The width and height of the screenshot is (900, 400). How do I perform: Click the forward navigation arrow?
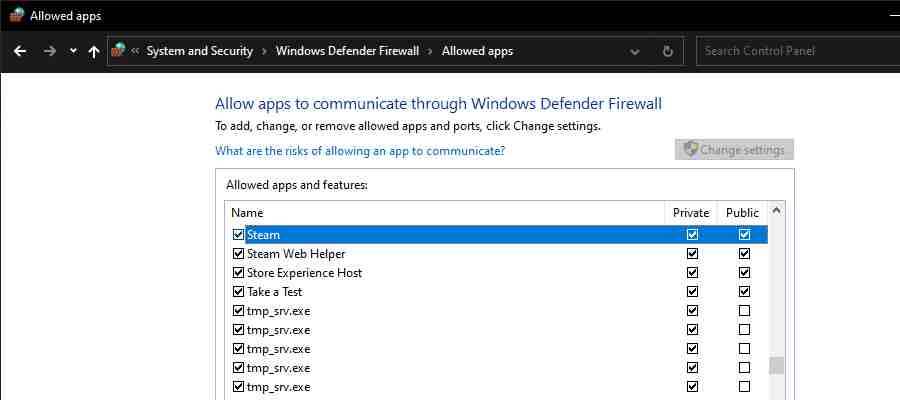50,51
